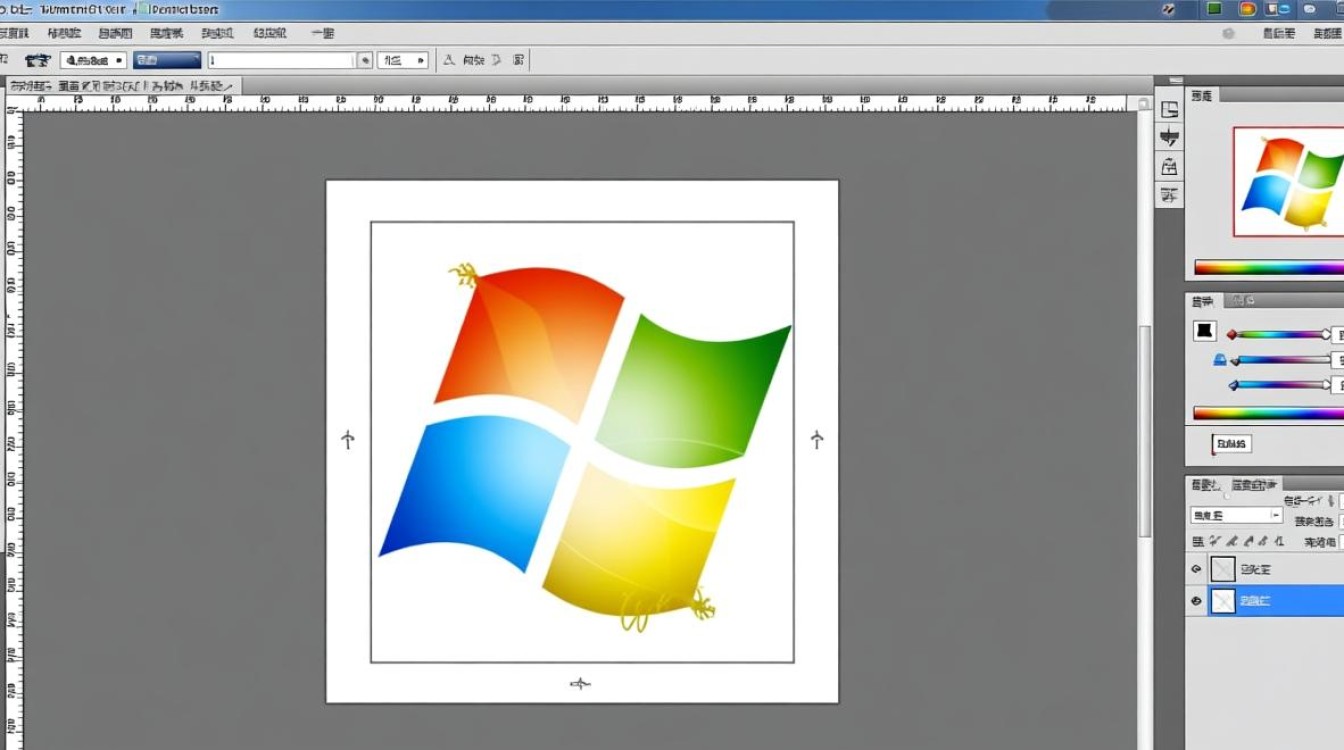
Task: Click the bottom icon in the collapsed panel dock
Action: (x=1168, y=193)
